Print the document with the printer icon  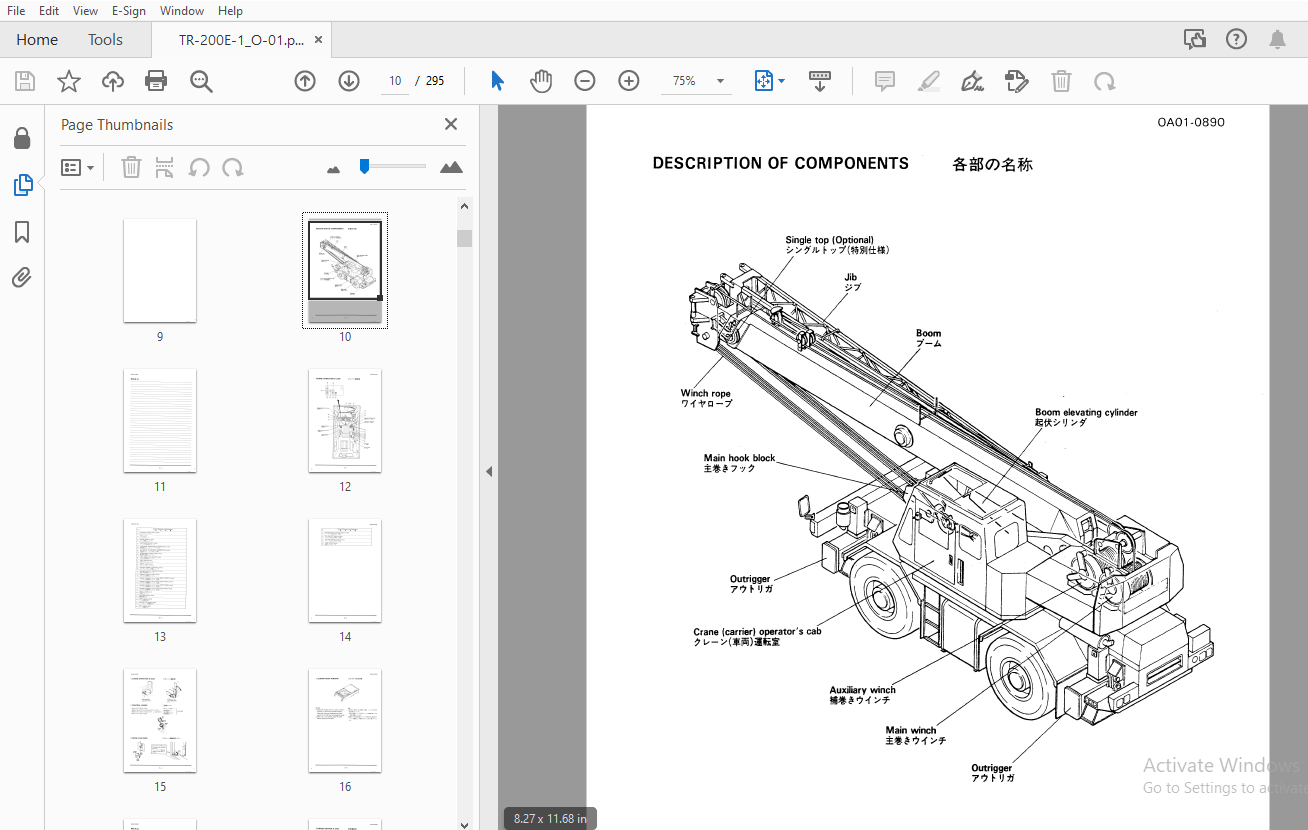(156, 81)
